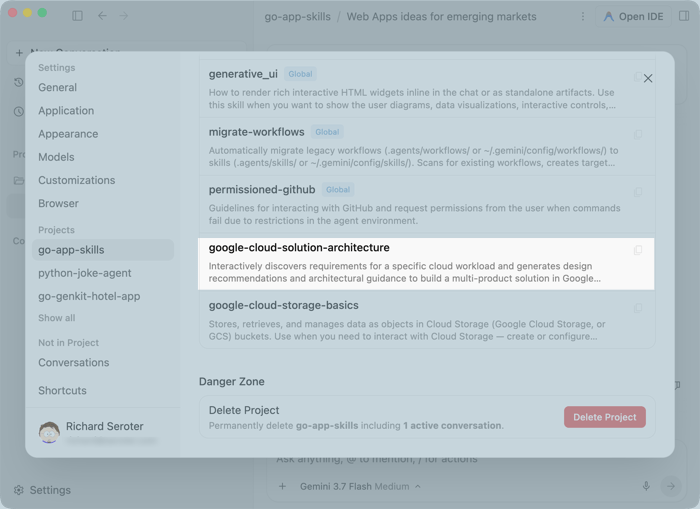
Task: Click the history clock-arrow sidebar icon
Action: [x=18, y=82]
